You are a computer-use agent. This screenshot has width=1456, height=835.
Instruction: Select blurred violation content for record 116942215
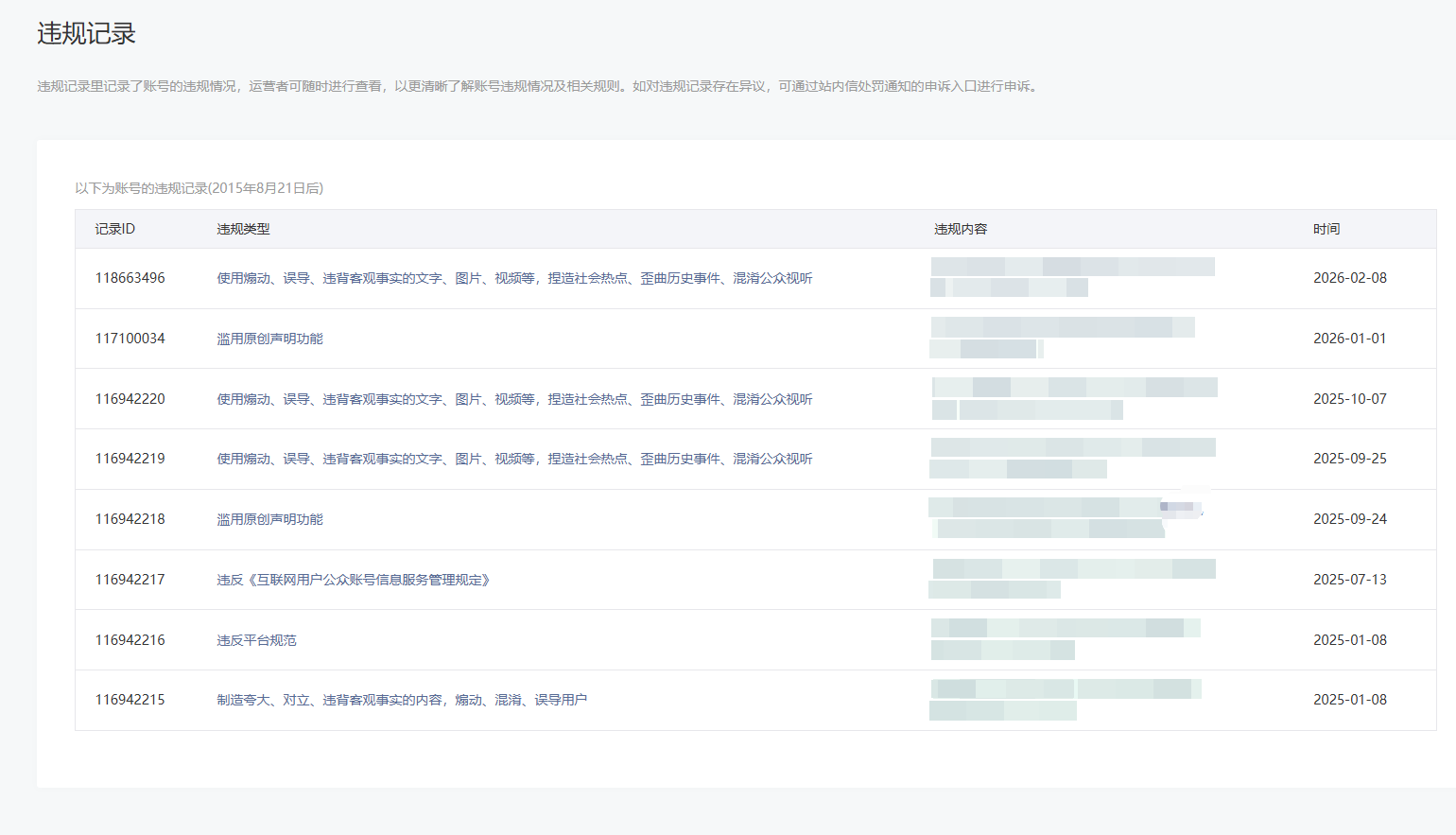tap(1065, 700)
